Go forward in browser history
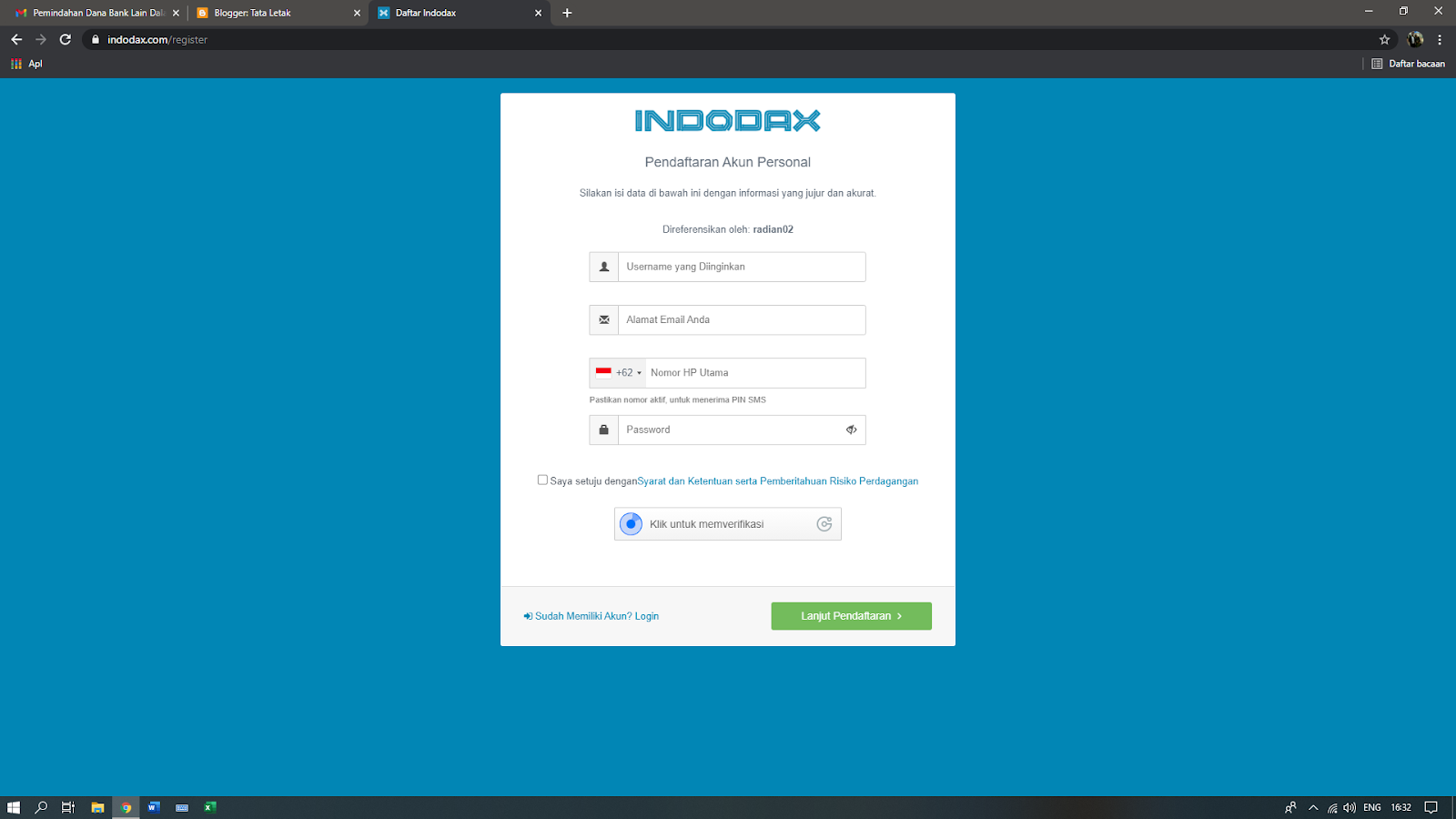This screenshot has height=819, width=1456. (x=41, y=39)
